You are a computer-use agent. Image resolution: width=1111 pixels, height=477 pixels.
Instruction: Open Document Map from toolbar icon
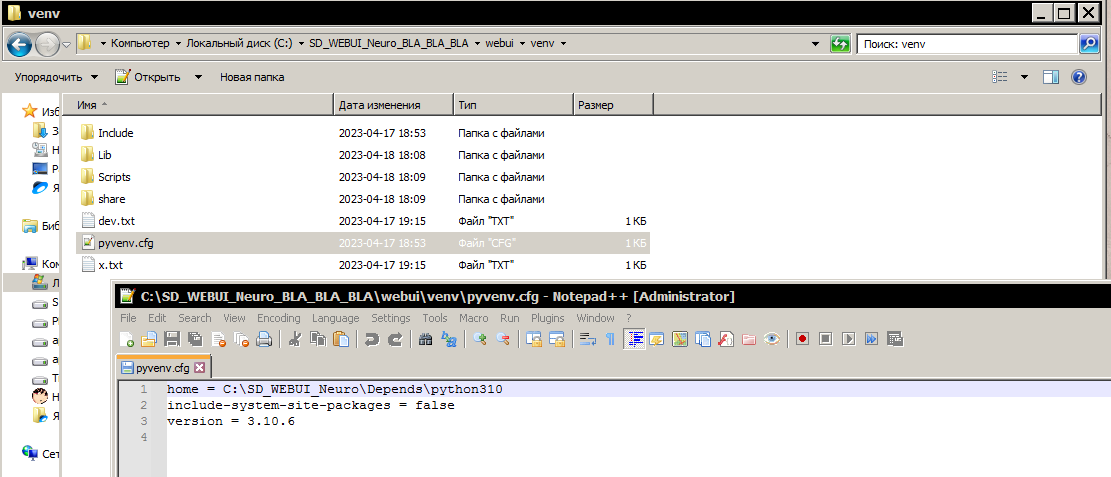tap(680, 339)
